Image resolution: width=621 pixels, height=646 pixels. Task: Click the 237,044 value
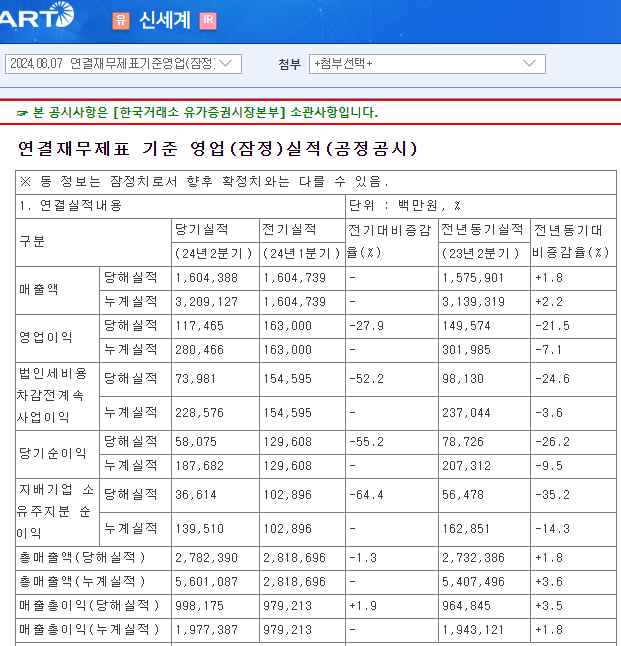coord(466,412)
